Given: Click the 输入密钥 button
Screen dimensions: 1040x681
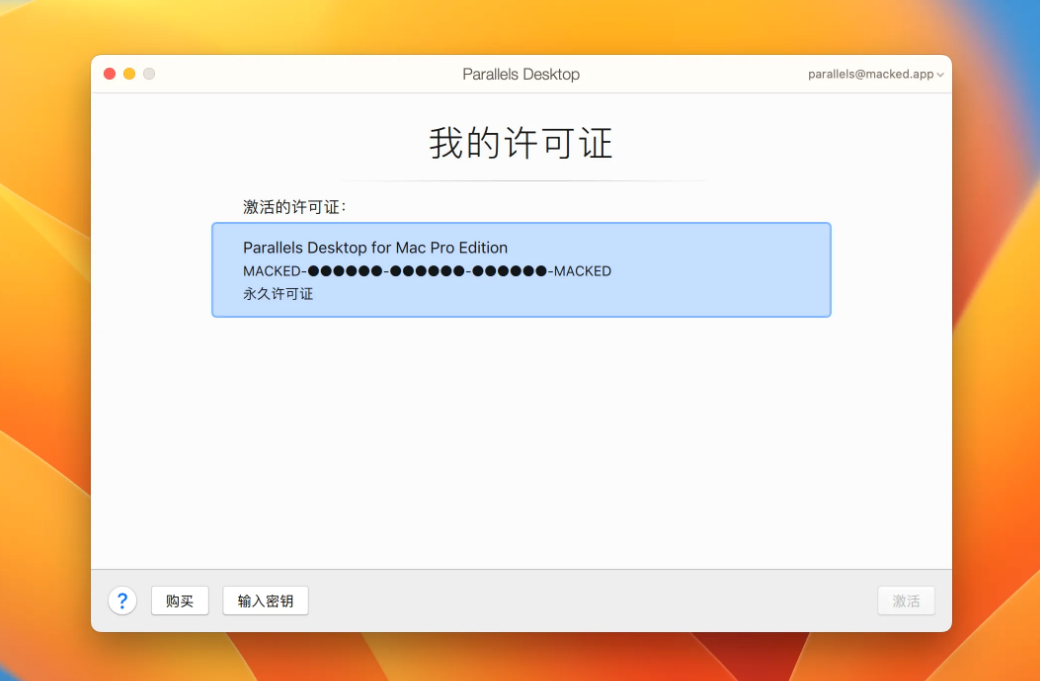Looking at the screenshot, I should [x=265, y=601].
